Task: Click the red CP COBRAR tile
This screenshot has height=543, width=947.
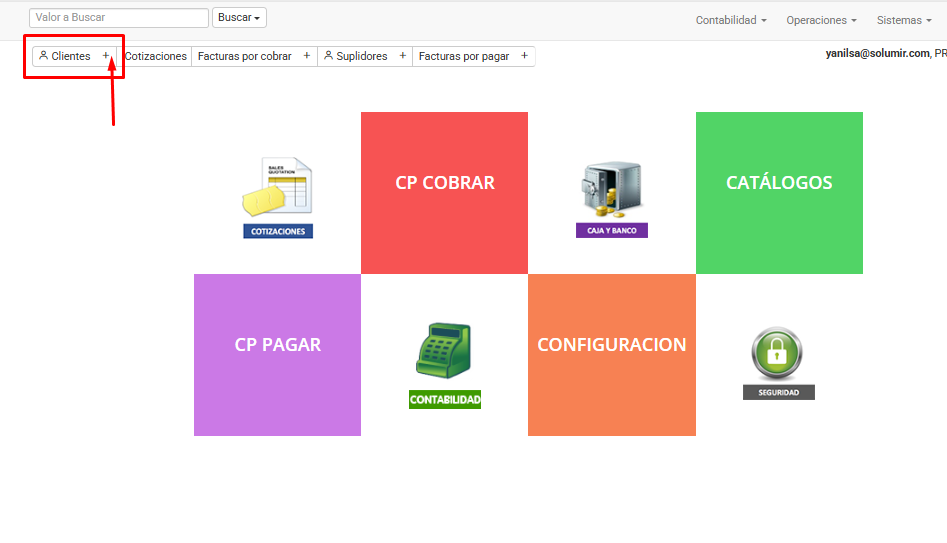Action: pos(444,192)
